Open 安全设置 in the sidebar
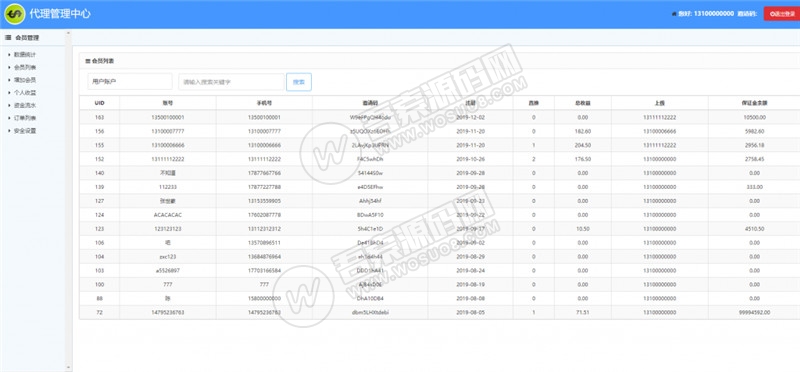The image size is (800, 372). [x=24, y=131]
